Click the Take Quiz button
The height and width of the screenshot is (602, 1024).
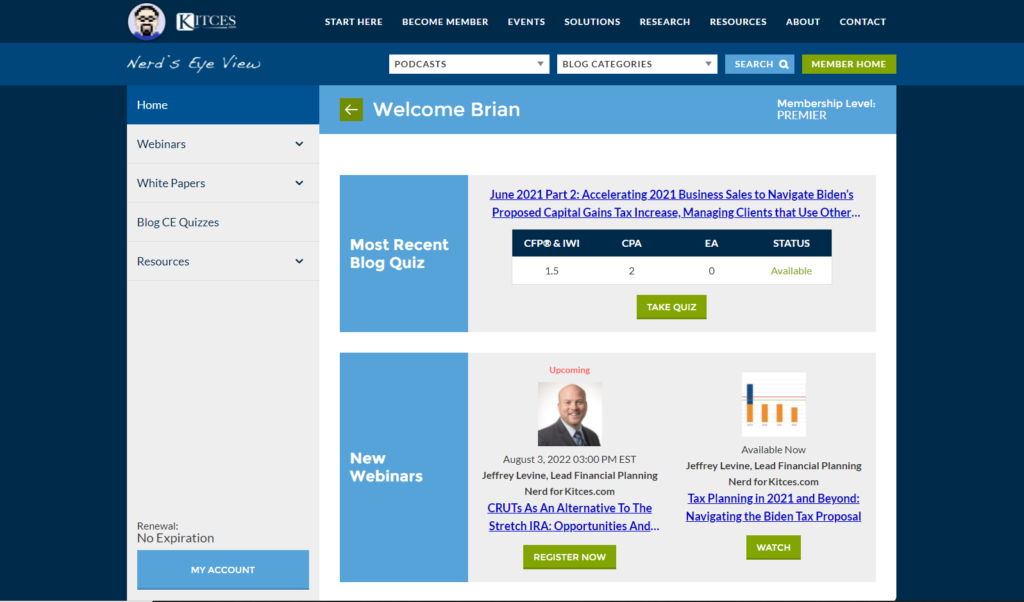pos(671,307)
